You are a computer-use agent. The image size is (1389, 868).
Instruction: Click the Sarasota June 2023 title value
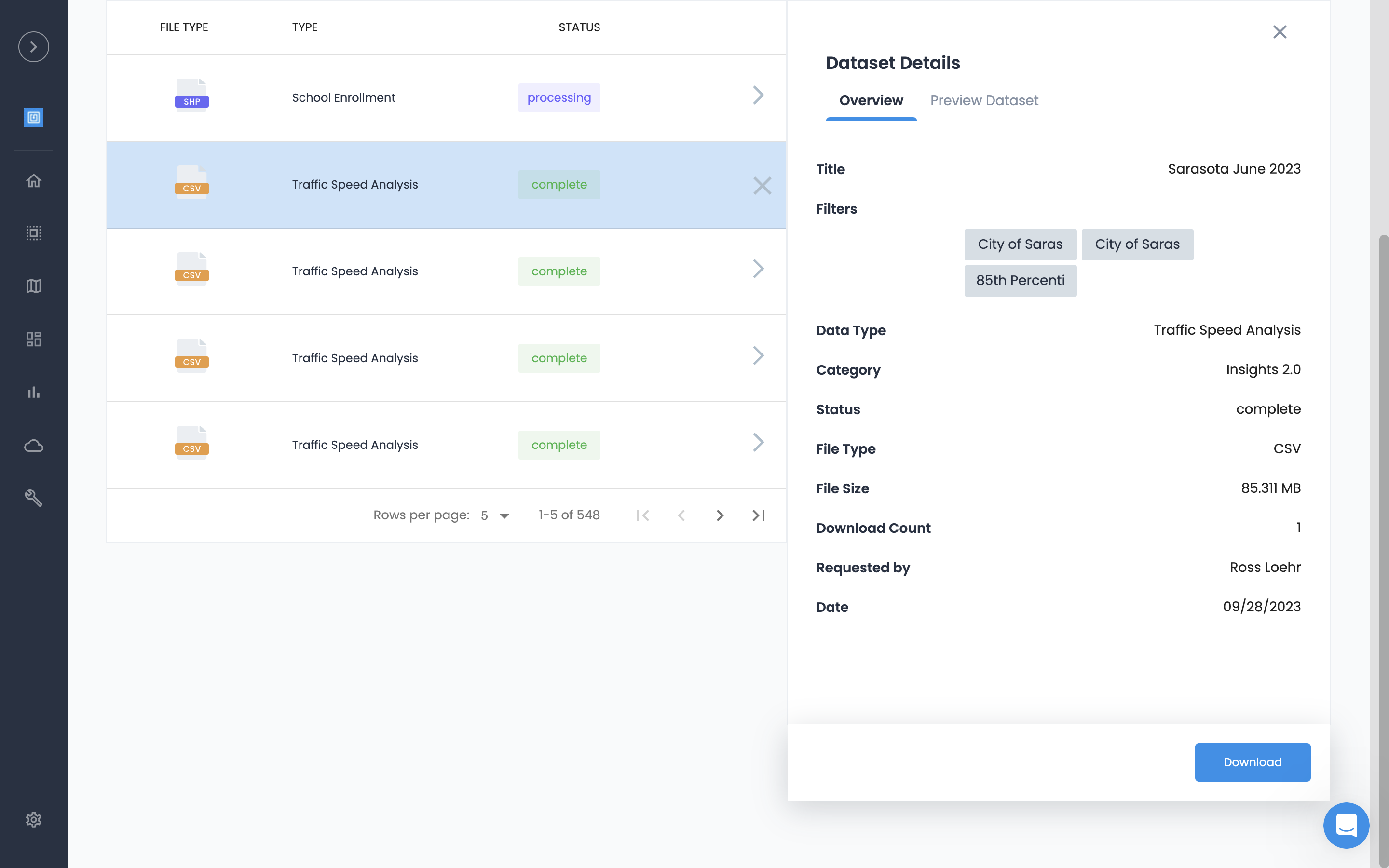point(1234,169)
